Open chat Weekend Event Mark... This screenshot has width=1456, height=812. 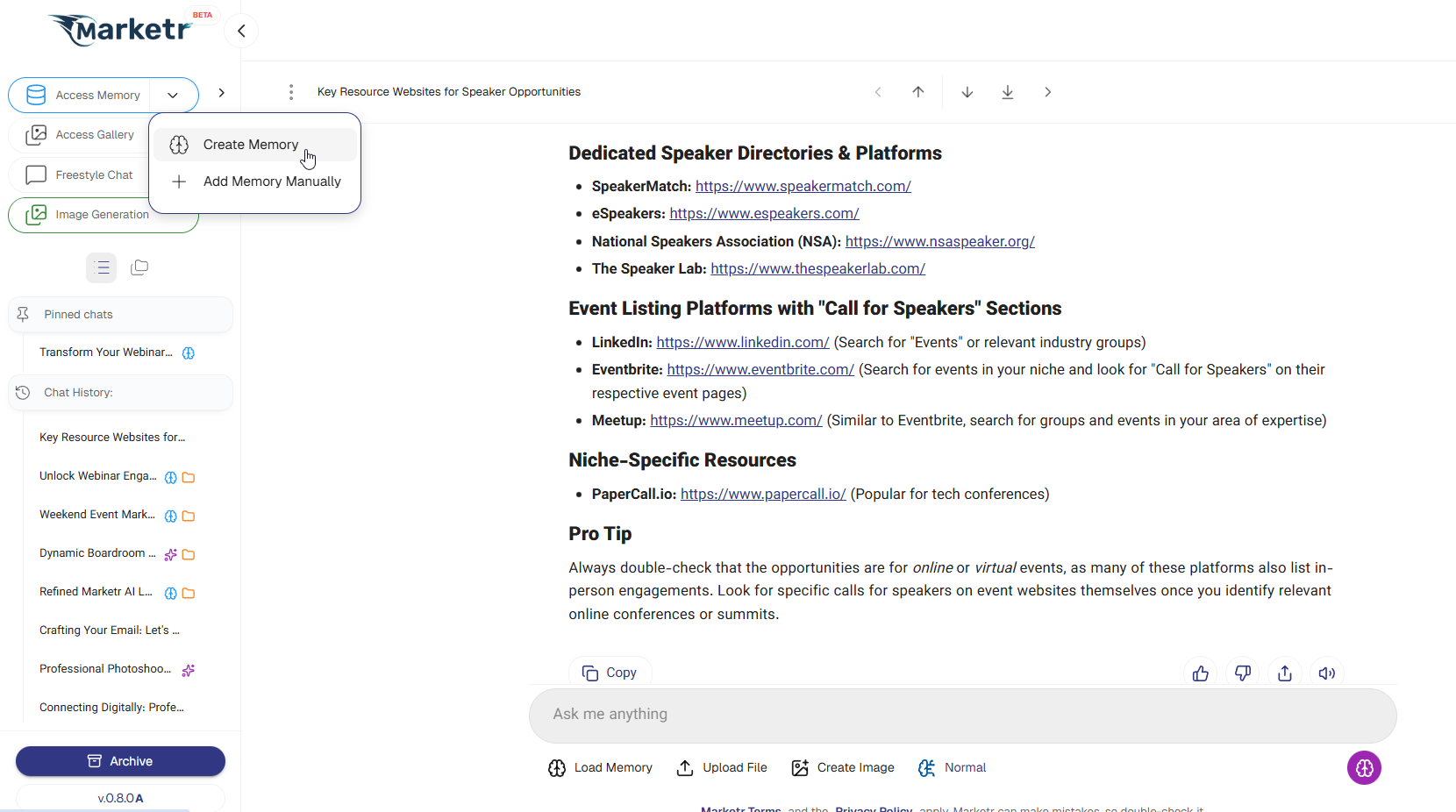click(x=97, y=515)
